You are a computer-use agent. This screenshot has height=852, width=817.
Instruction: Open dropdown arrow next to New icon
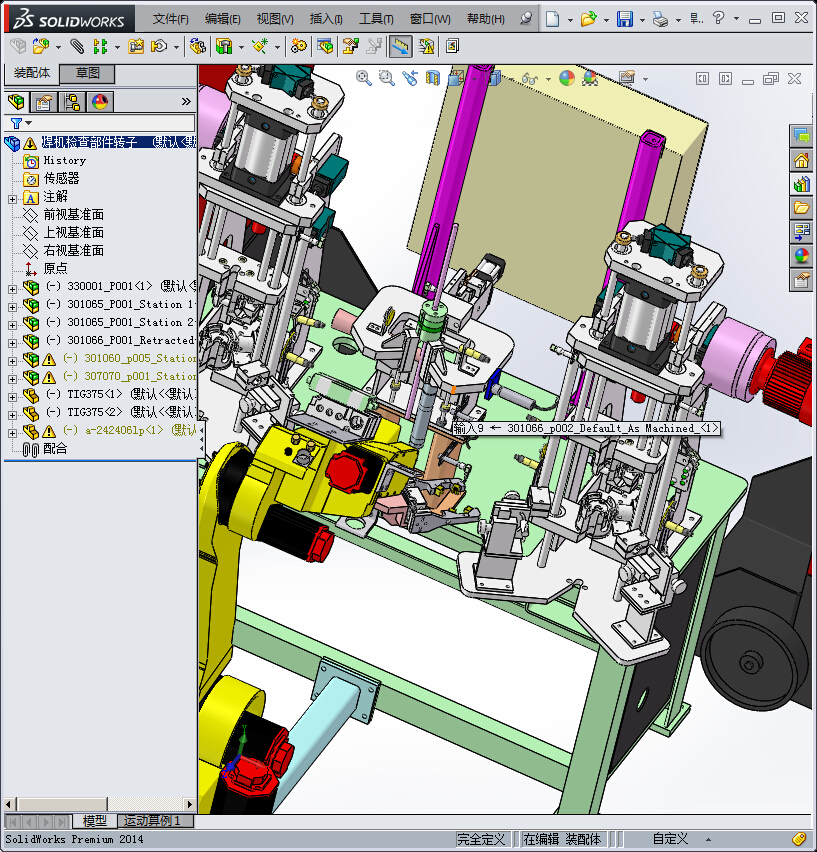click(570, 20)
